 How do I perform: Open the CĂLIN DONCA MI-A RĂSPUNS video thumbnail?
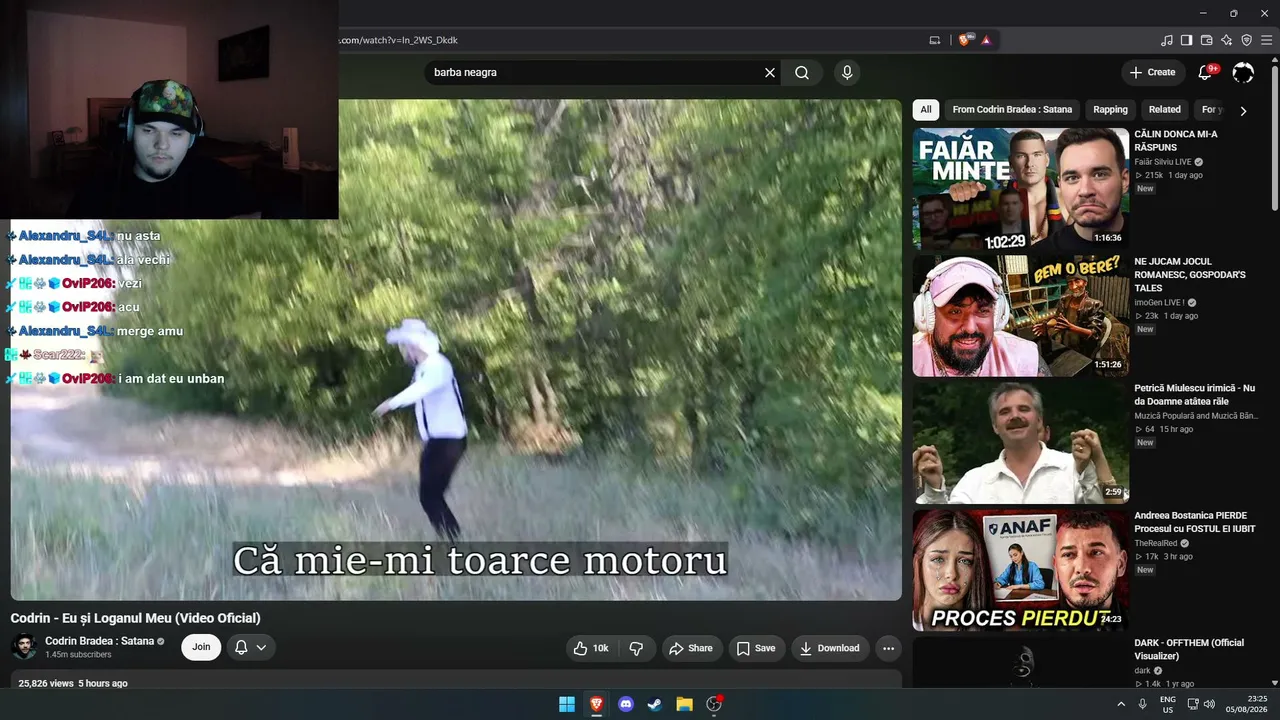(1021, 188)
